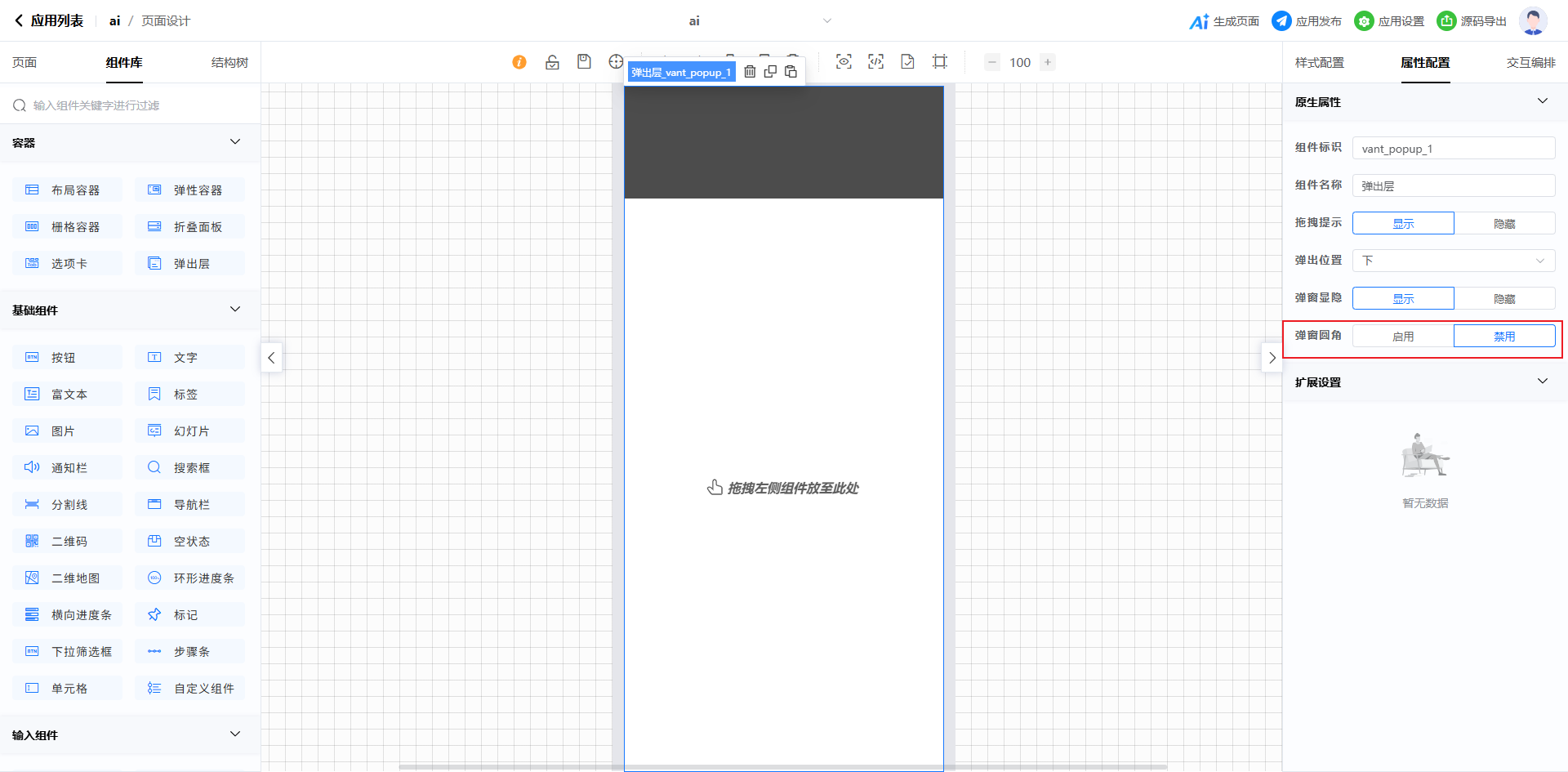Click the 源码导出 export icon

[1446, 21]
